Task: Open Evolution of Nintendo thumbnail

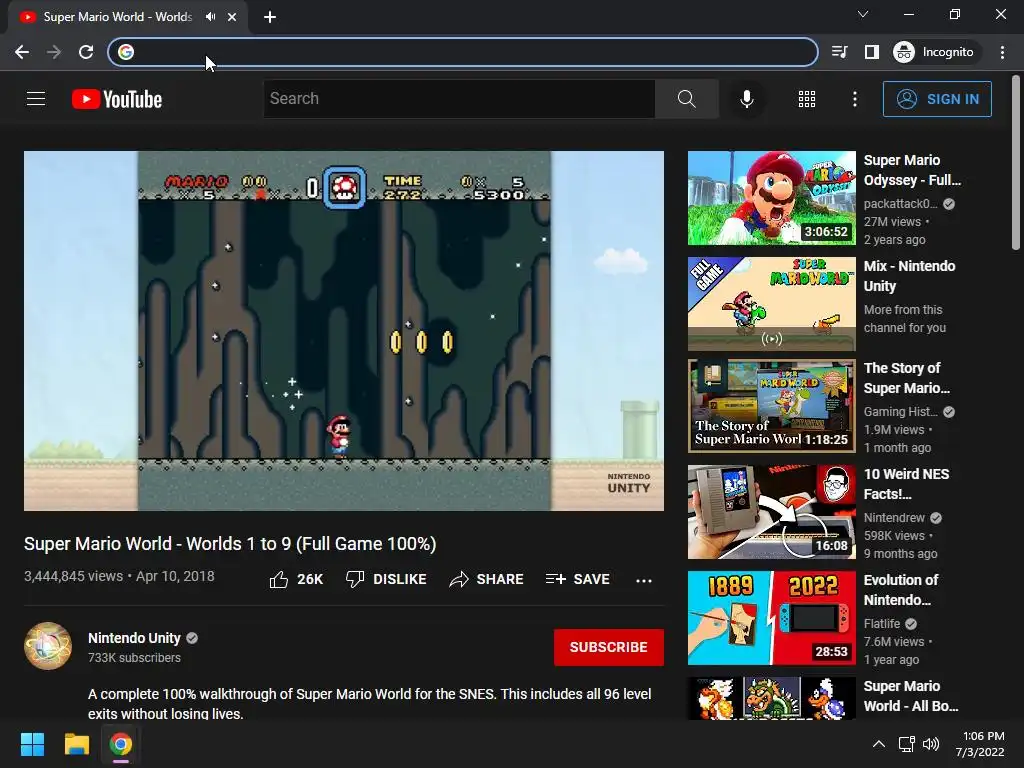Action: click(x=771, y=618)
